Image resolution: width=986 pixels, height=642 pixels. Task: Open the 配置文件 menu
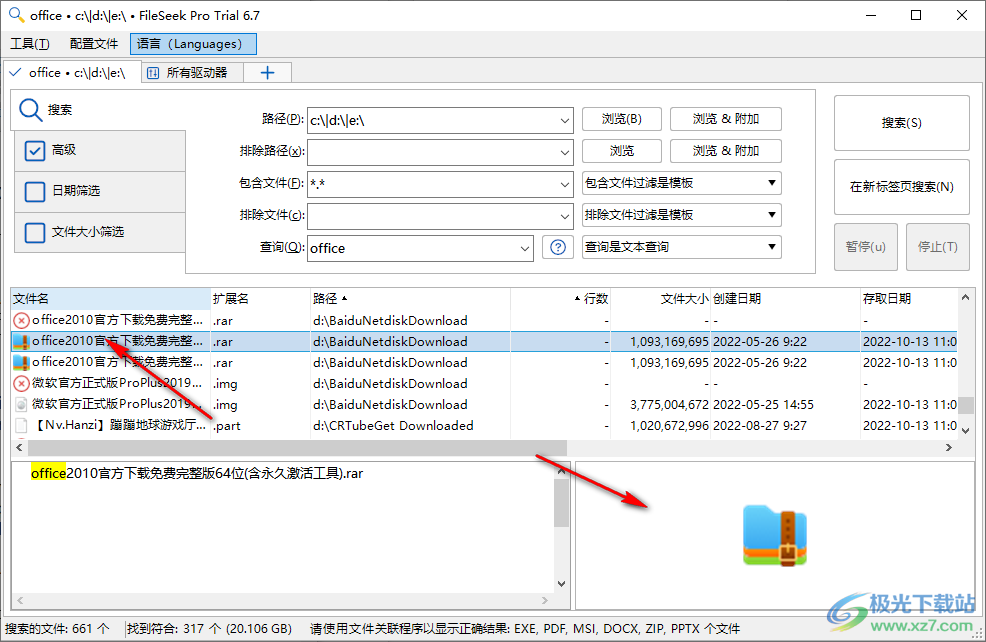tap(94, 44)
